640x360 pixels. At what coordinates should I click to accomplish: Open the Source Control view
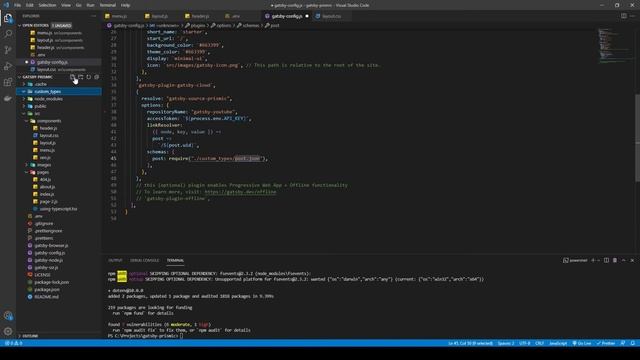coord(8,50)
